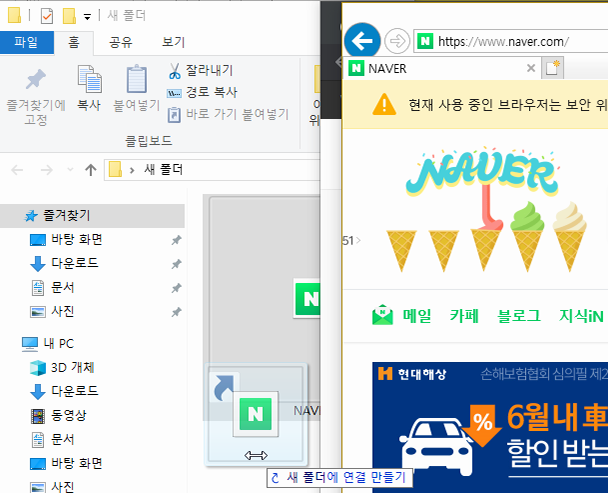The width and height of the screenshot is (608, 493).
Task: Click the 복사 copy icon
Action: pos(90,79)
